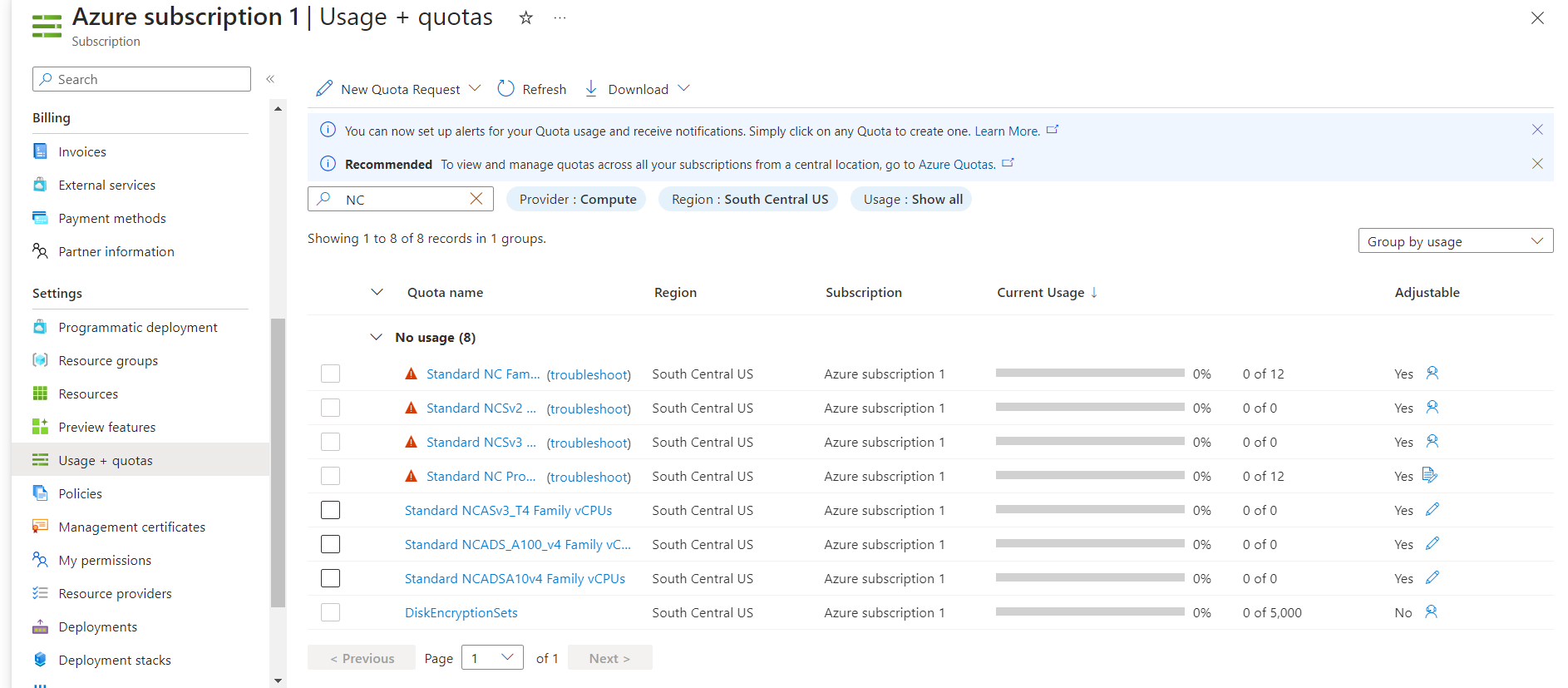Collapse the sidebar with double chevron
The image size is (1568, 688).
coord(270,79)
